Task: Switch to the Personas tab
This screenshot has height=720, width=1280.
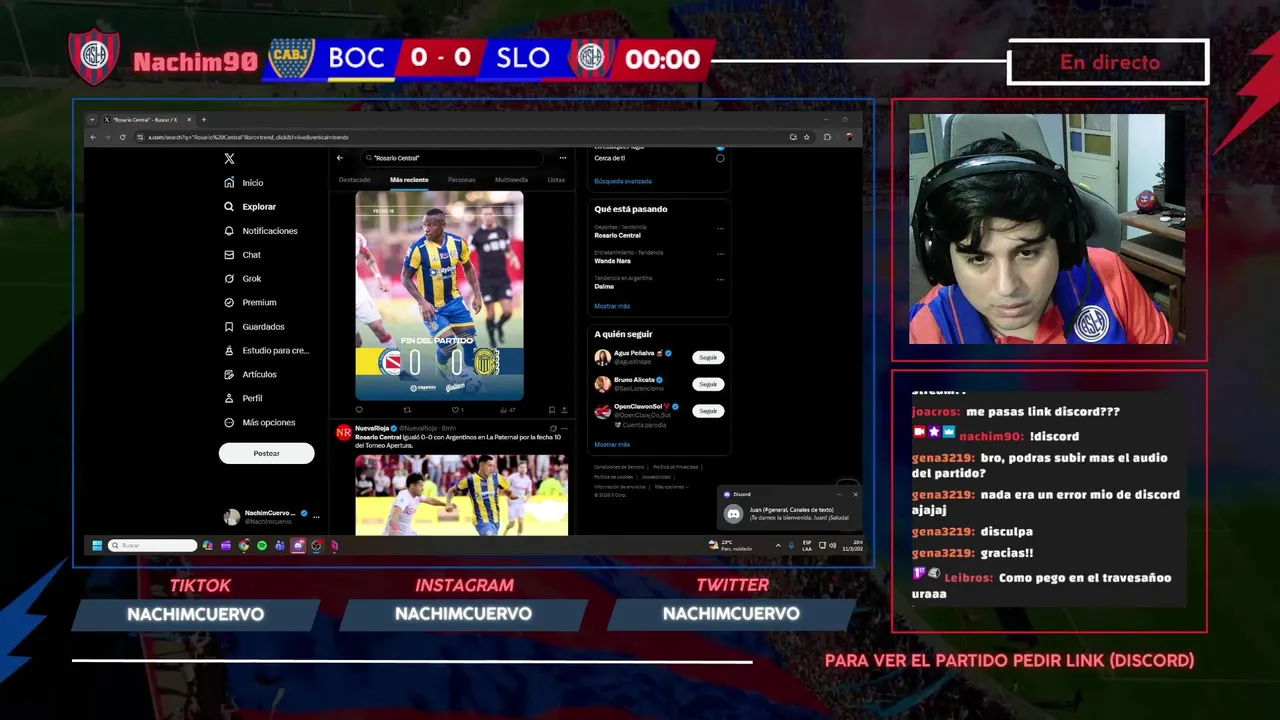Action: pos(462,180)
